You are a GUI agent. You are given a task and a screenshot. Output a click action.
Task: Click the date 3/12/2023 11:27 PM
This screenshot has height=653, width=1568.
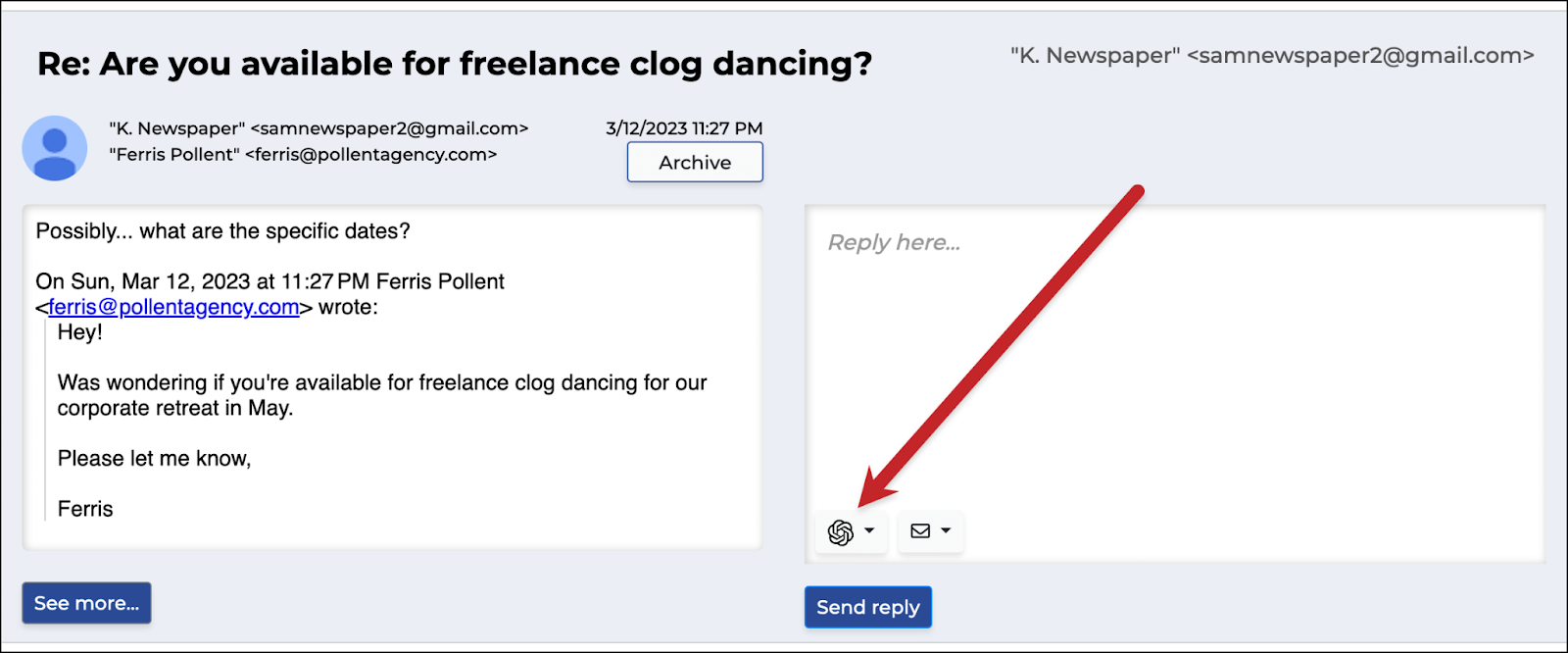[x=684, y=128]
